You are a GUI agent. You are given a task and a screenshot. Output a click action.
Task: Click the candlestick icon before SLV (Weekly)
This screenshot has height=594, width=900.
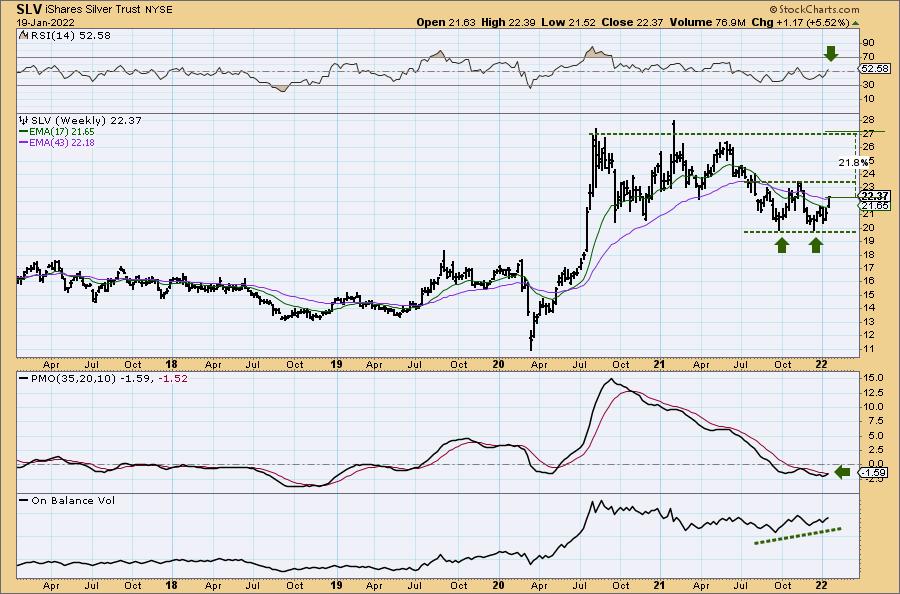(x=24, y=121)
